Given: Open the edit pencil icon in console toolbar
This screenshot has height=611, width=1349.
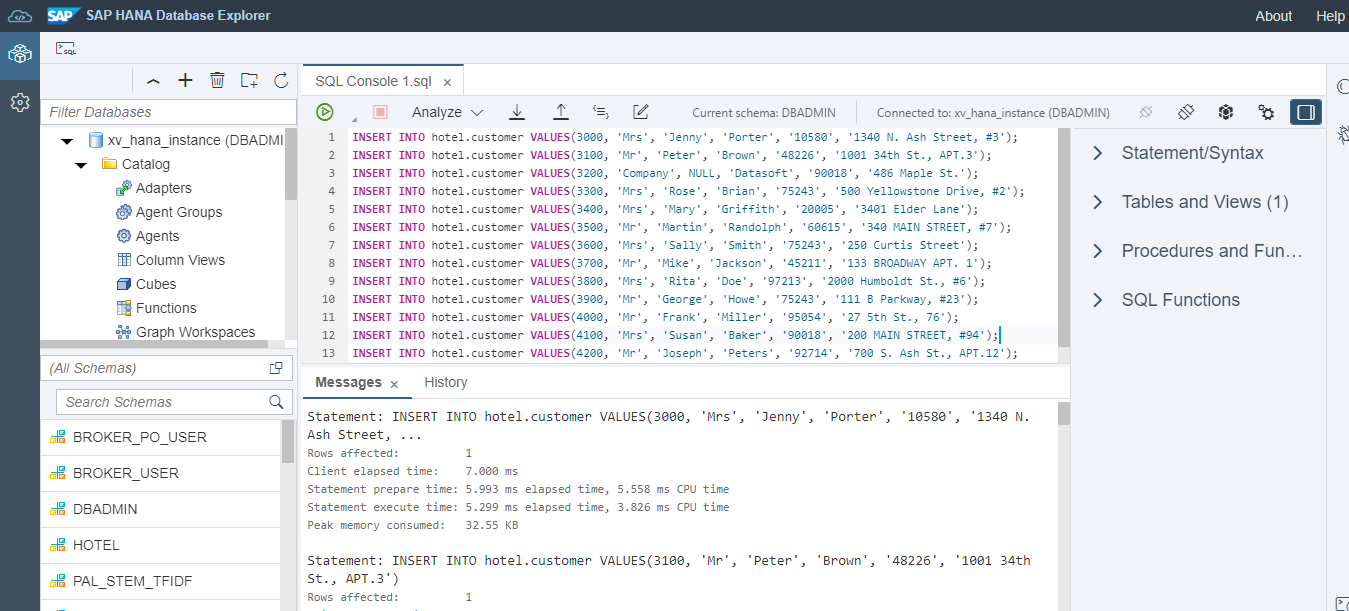Looking at the screenshot, I should (641, 112).
